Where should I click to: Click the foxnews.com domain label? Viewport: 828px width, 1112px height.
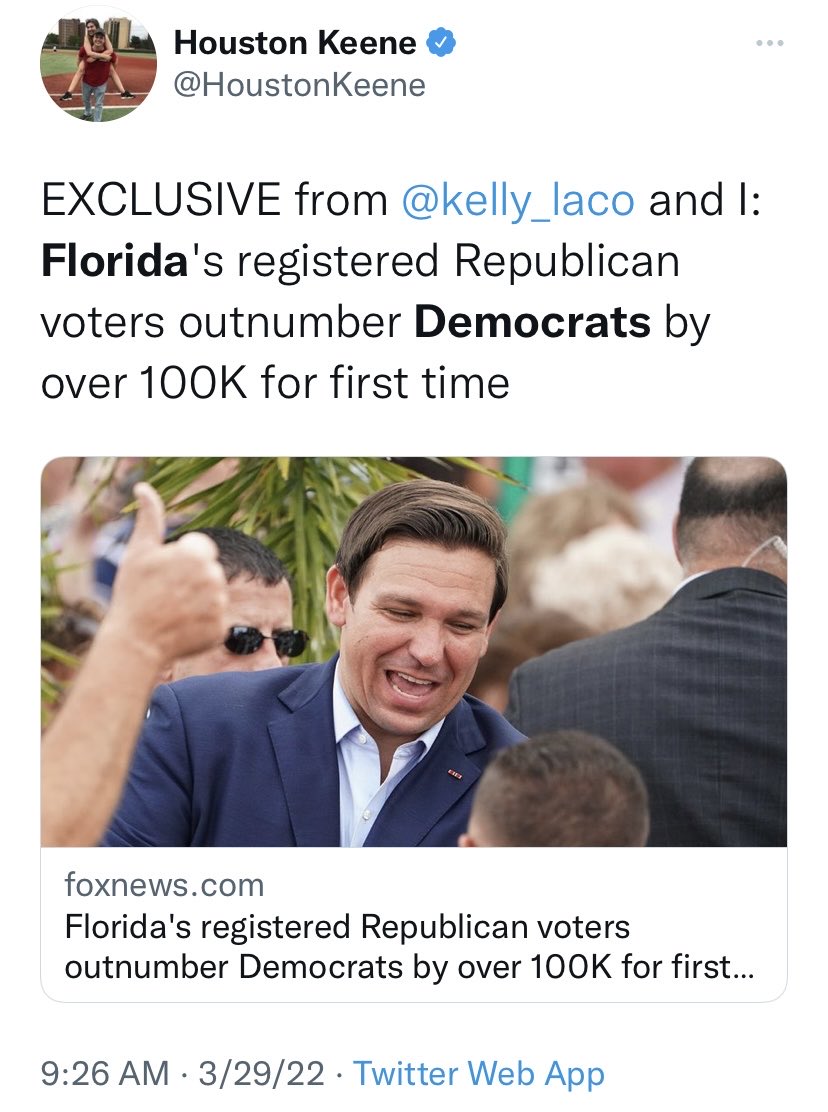point(164,885)
